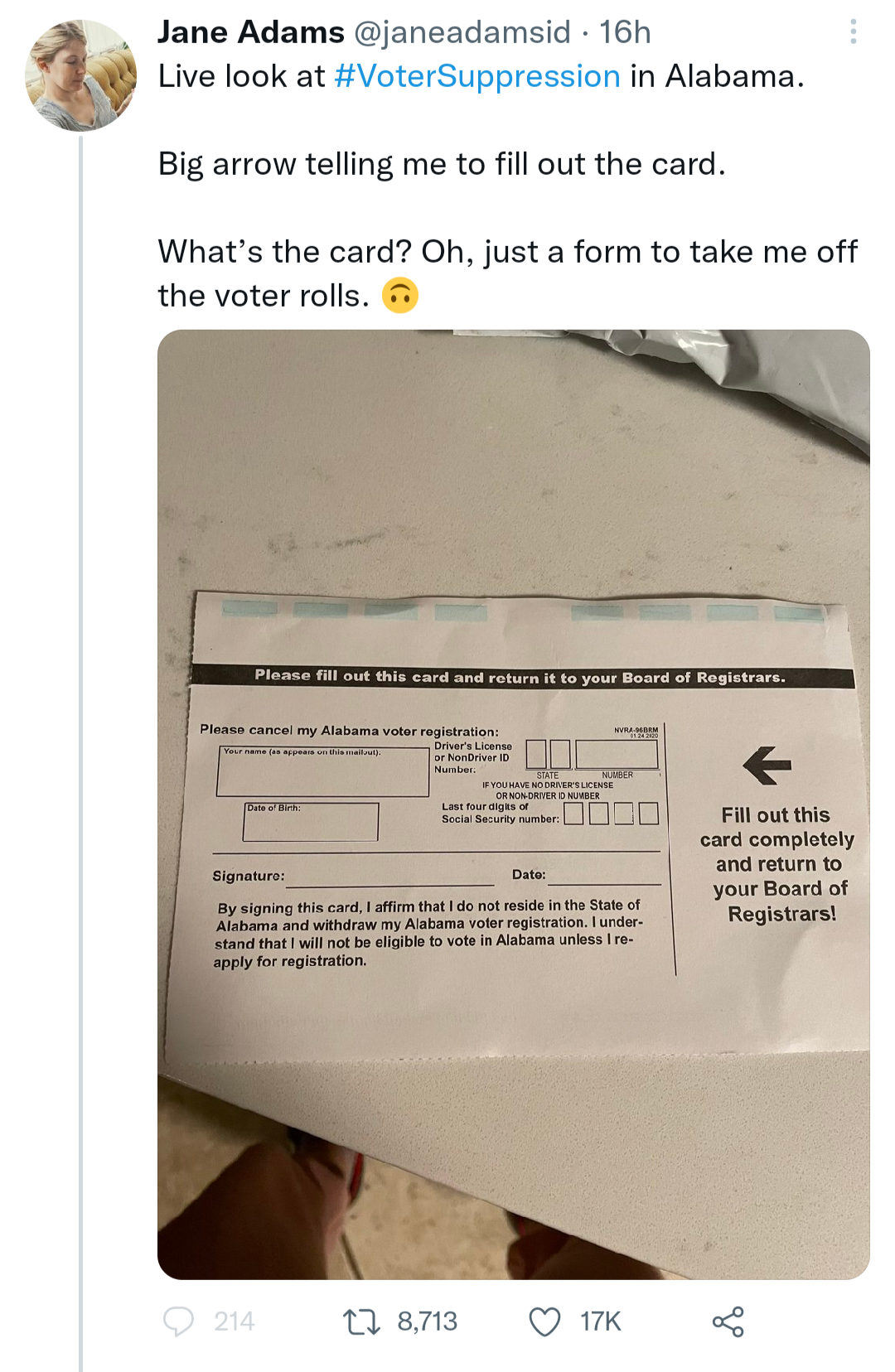Image resolution: width=895 pixels, height=1372 pixels.
Task: Click the 17K likes count
Action: pyautogui.click(x=600, y=1321)
